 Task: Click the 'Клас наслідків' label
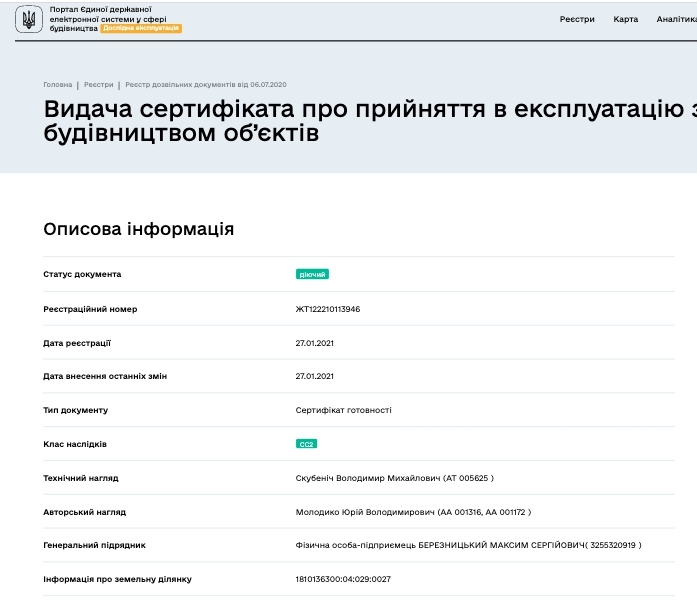pyautogui.click(x=75, y=444)
